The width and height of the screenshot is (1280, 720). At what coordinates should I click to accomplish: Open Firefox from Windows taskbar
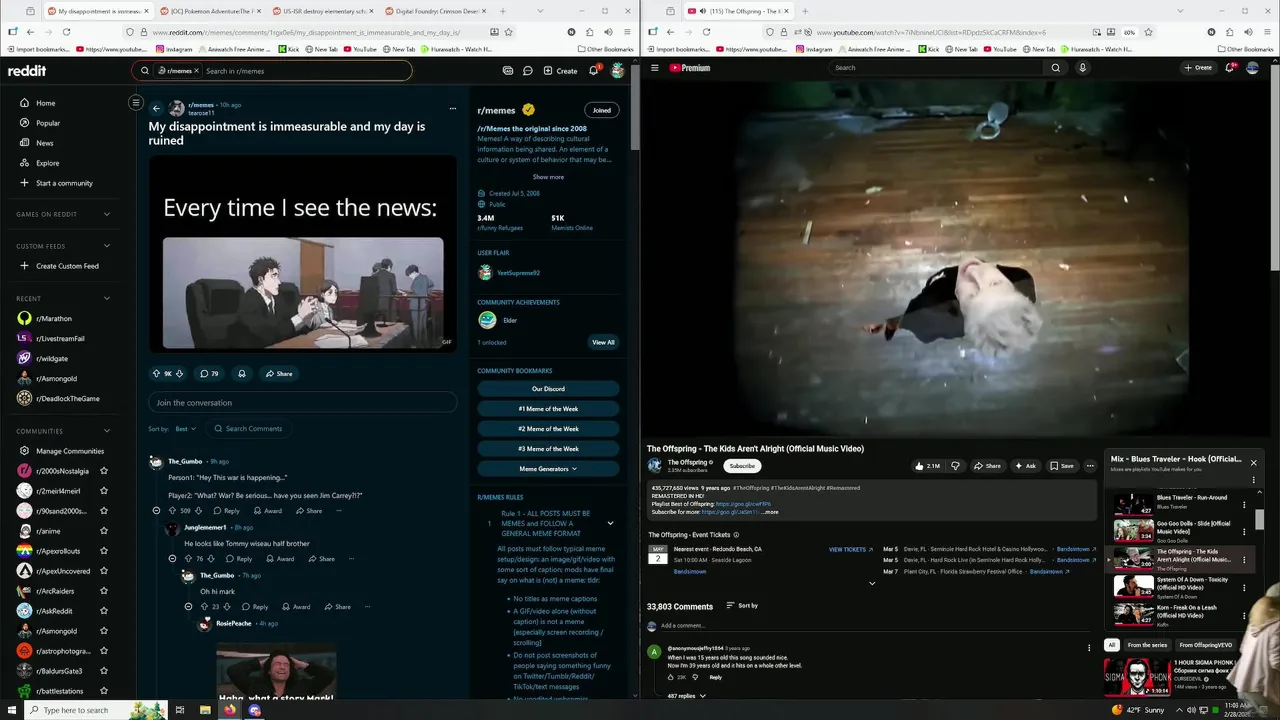click(x=230, y=710)
